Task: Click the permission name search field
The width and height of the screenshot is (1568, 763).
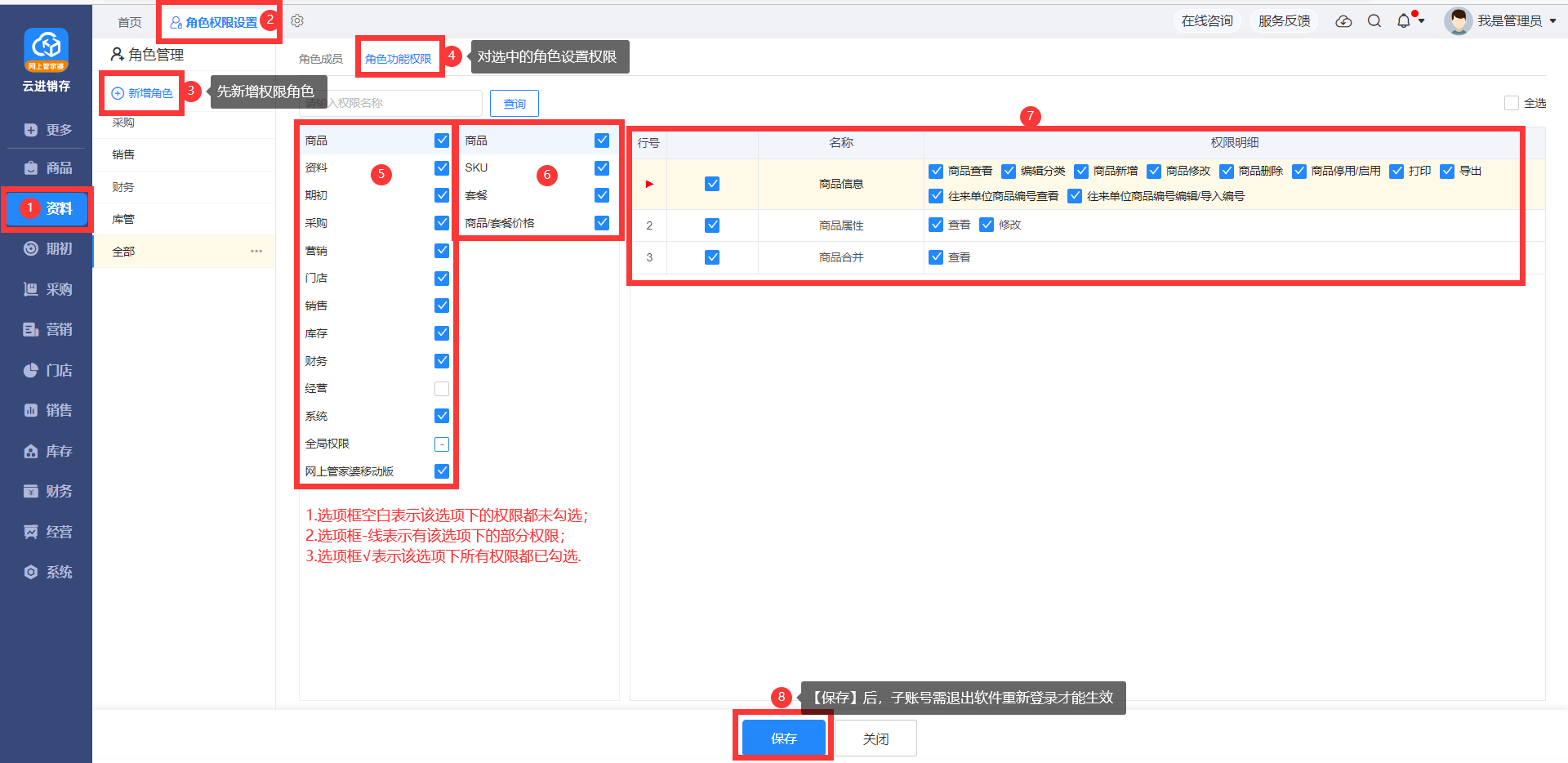Action: [x=392, y=103]
